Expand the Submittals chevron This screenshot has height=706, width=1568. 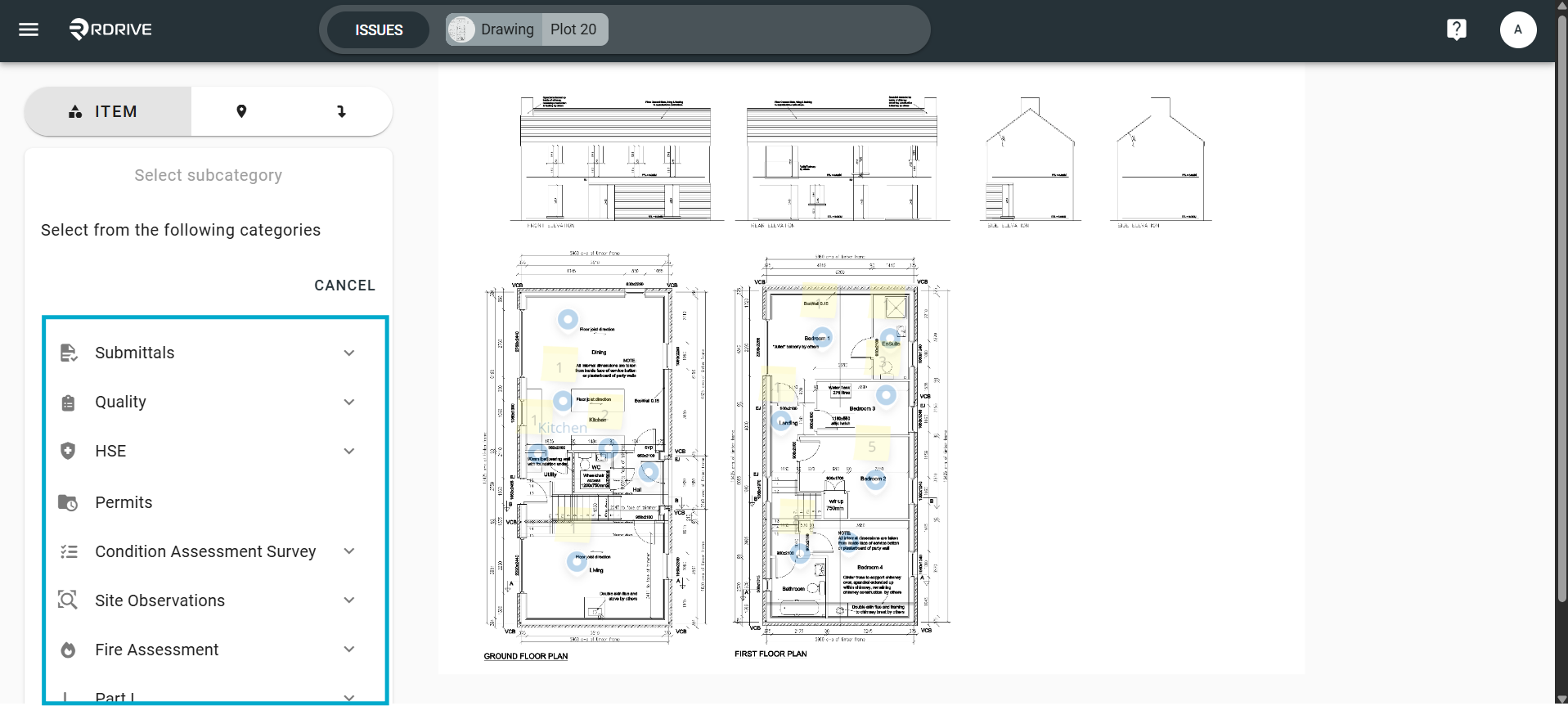(x=349, y=353)
